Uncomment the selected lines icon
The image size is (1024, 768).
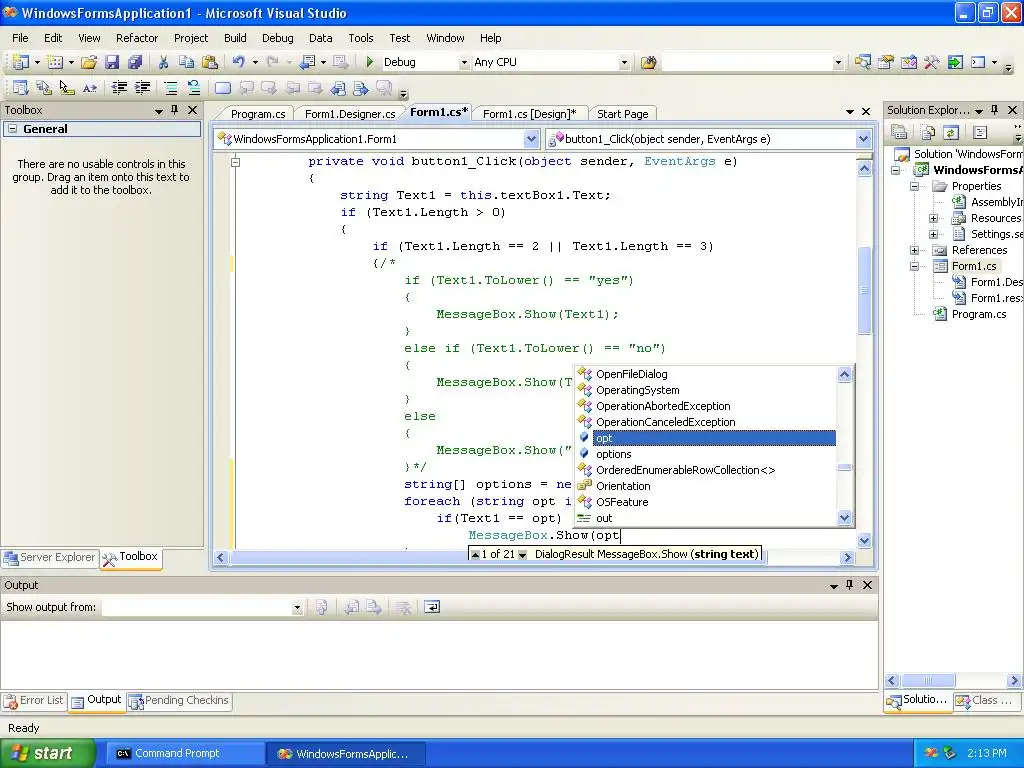pyautogui.click(x=194, y=88)
